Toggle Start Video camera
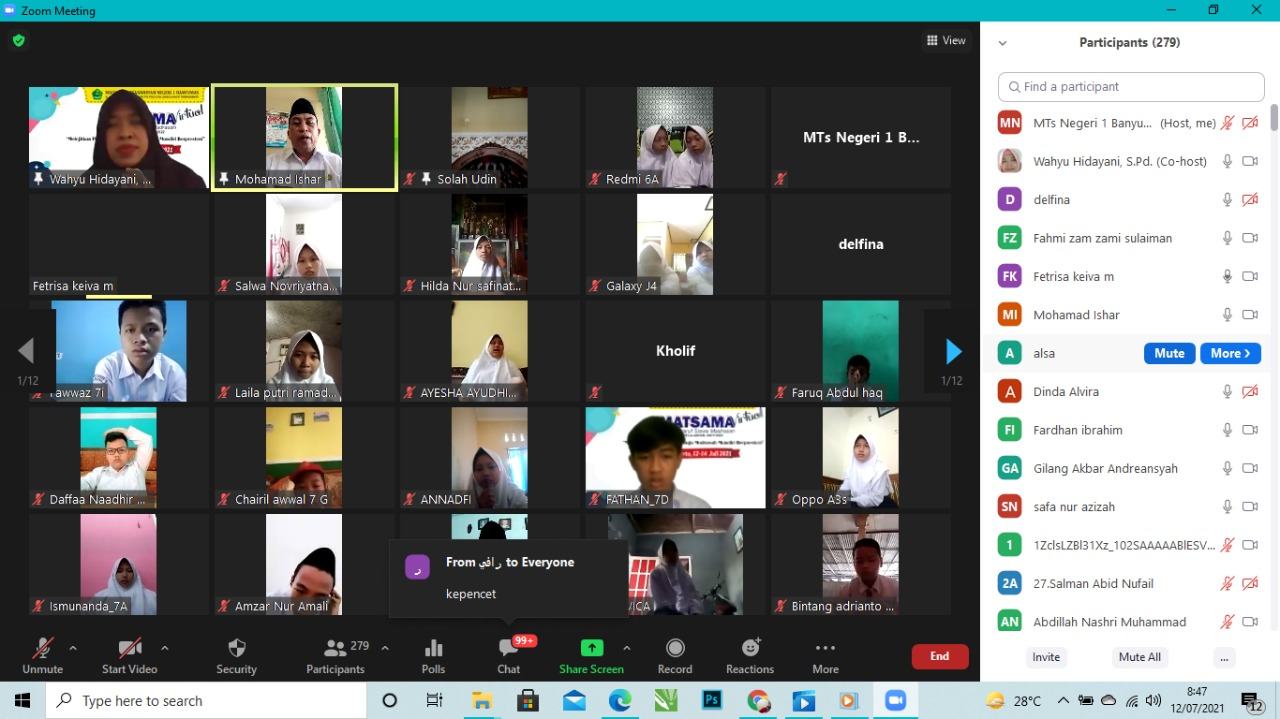 129,648
